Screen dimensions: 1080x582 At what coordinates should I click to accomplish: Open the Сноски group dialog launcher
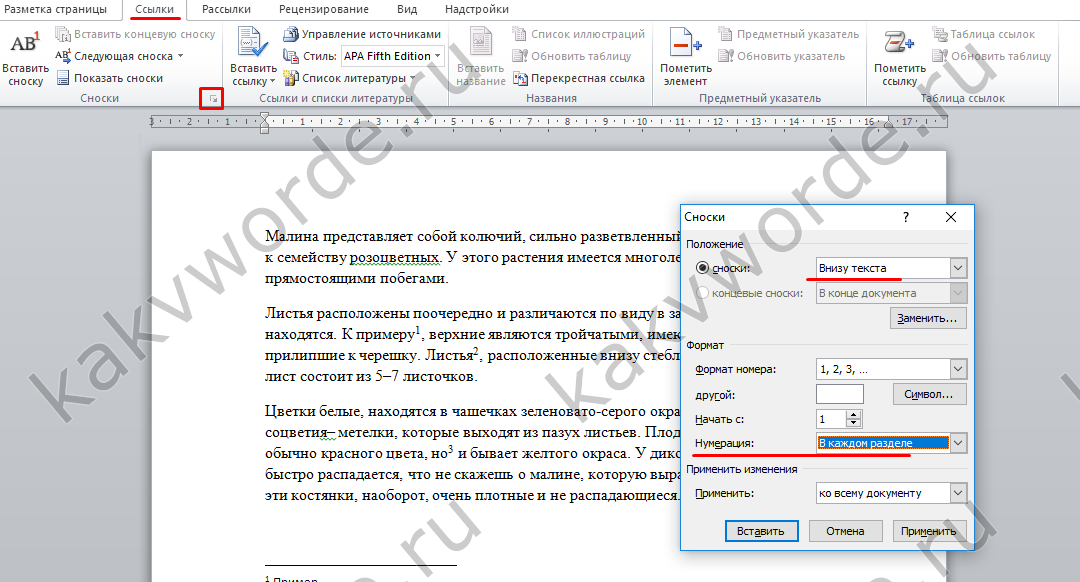pyautogui.click(x=213, y=98)
